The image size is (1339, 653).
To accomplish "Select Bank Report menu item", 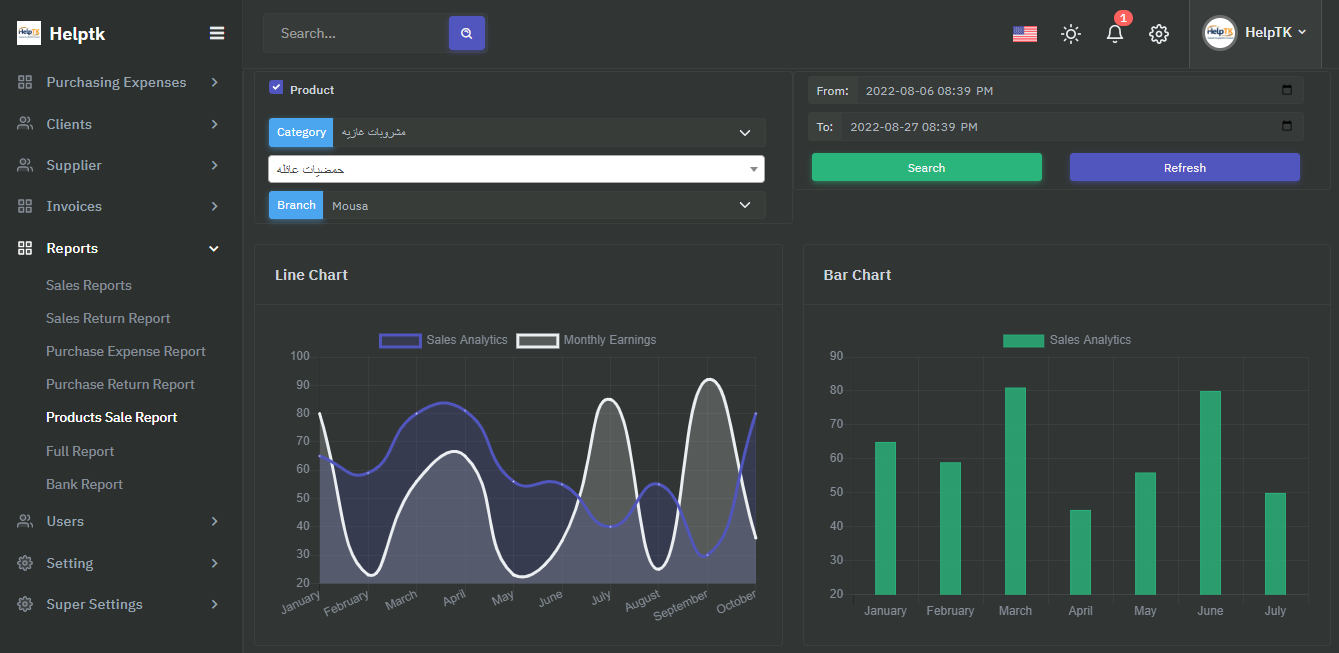I will [84, 485].
